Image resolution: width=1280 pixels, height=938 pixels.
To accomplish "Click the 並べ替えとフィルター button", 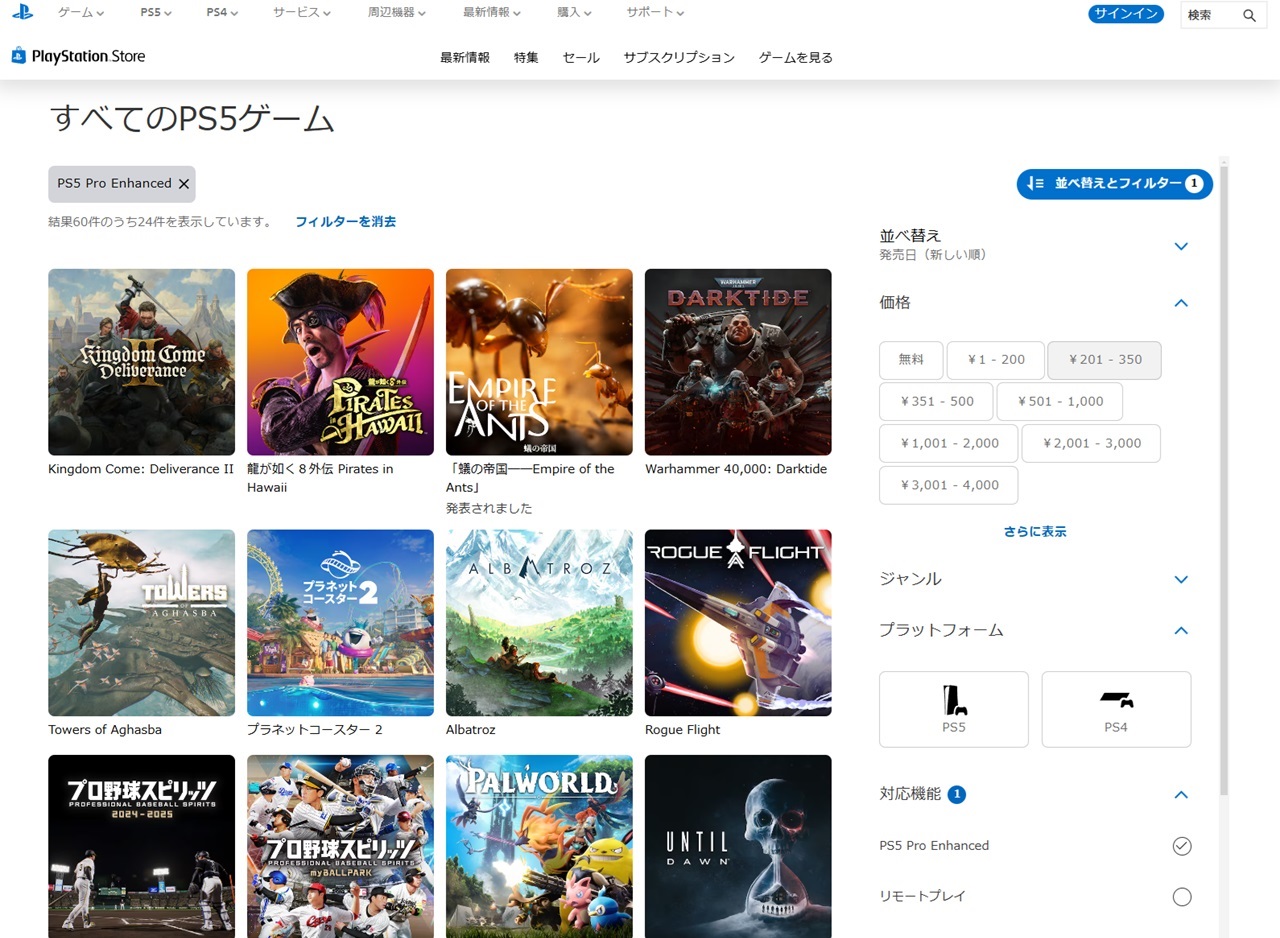I will [1115, 184].
